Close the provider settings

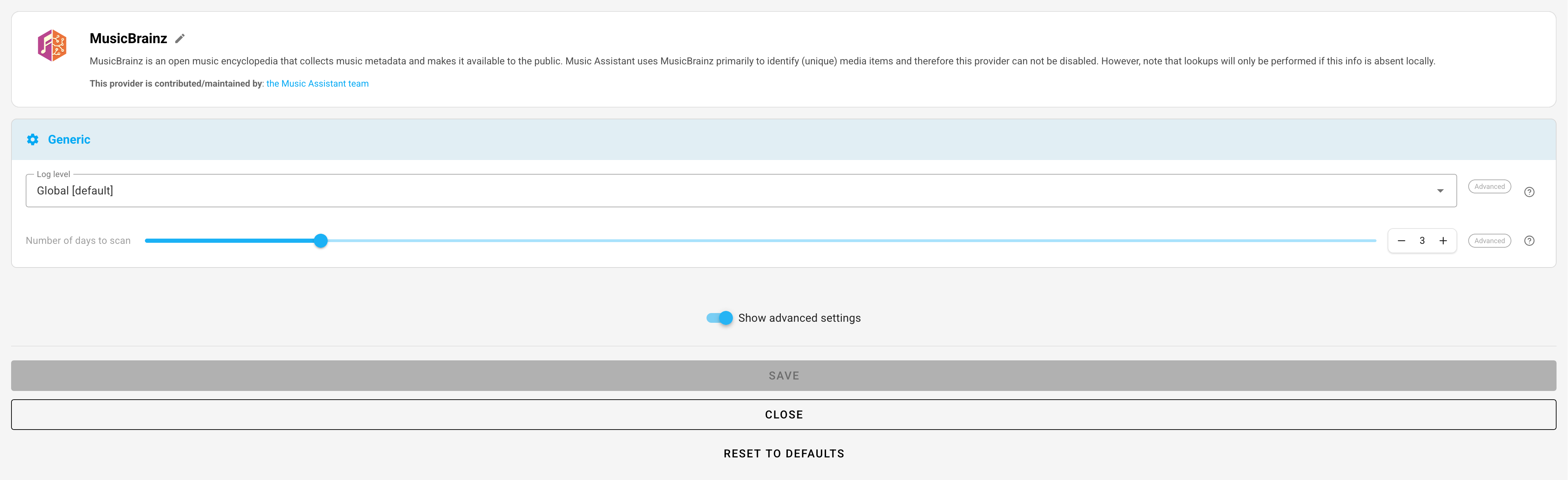click(783, 415)
